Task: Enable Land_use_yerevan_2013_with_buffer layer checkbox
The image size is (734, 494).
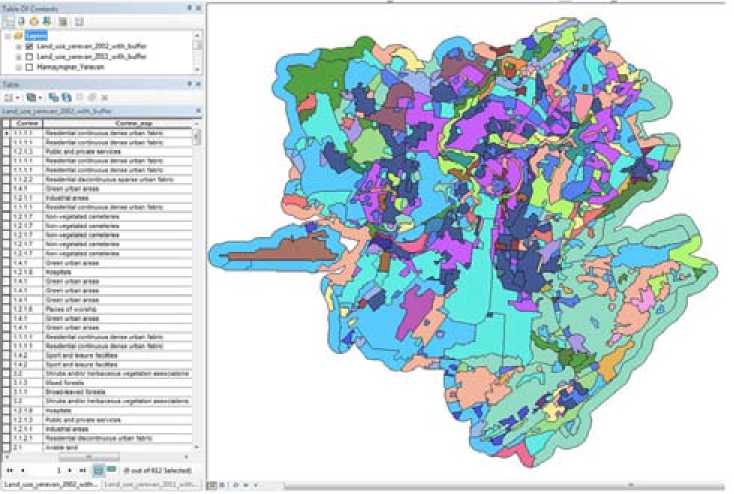Action: [29, 57]
